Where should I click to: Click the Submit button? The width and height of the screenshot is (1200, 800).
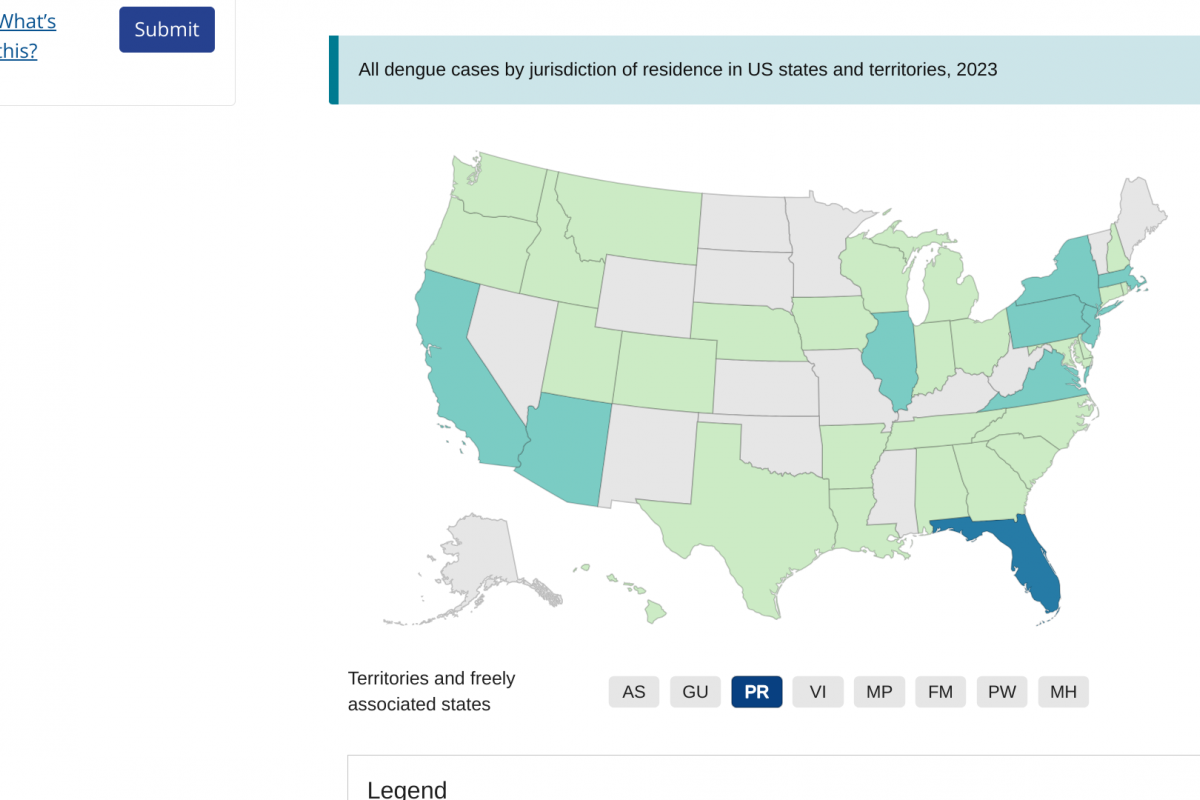pos(167,30)
